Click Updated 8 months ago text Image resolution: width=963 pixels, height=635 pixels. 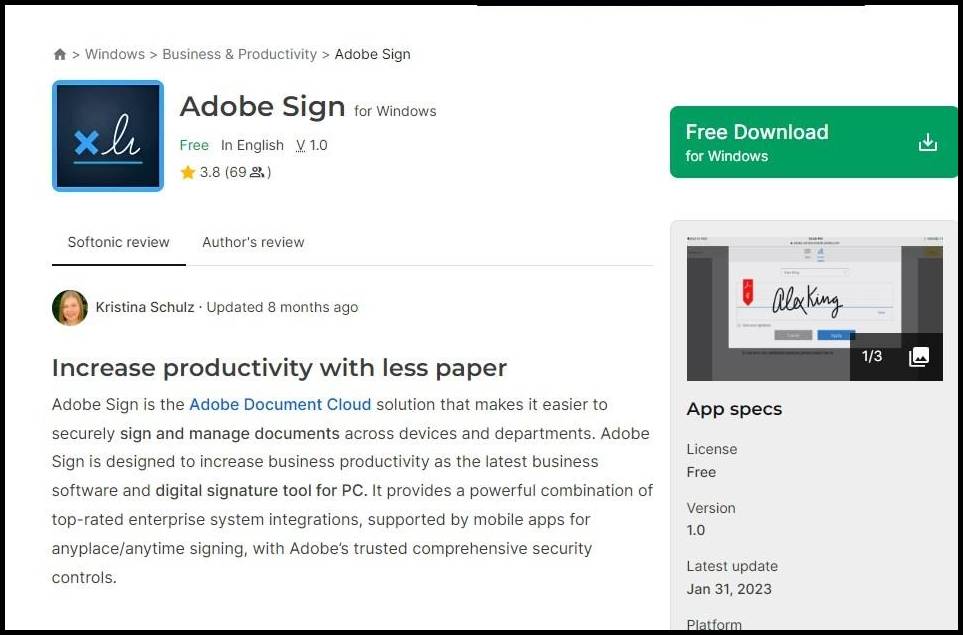(x=282, y=307)
